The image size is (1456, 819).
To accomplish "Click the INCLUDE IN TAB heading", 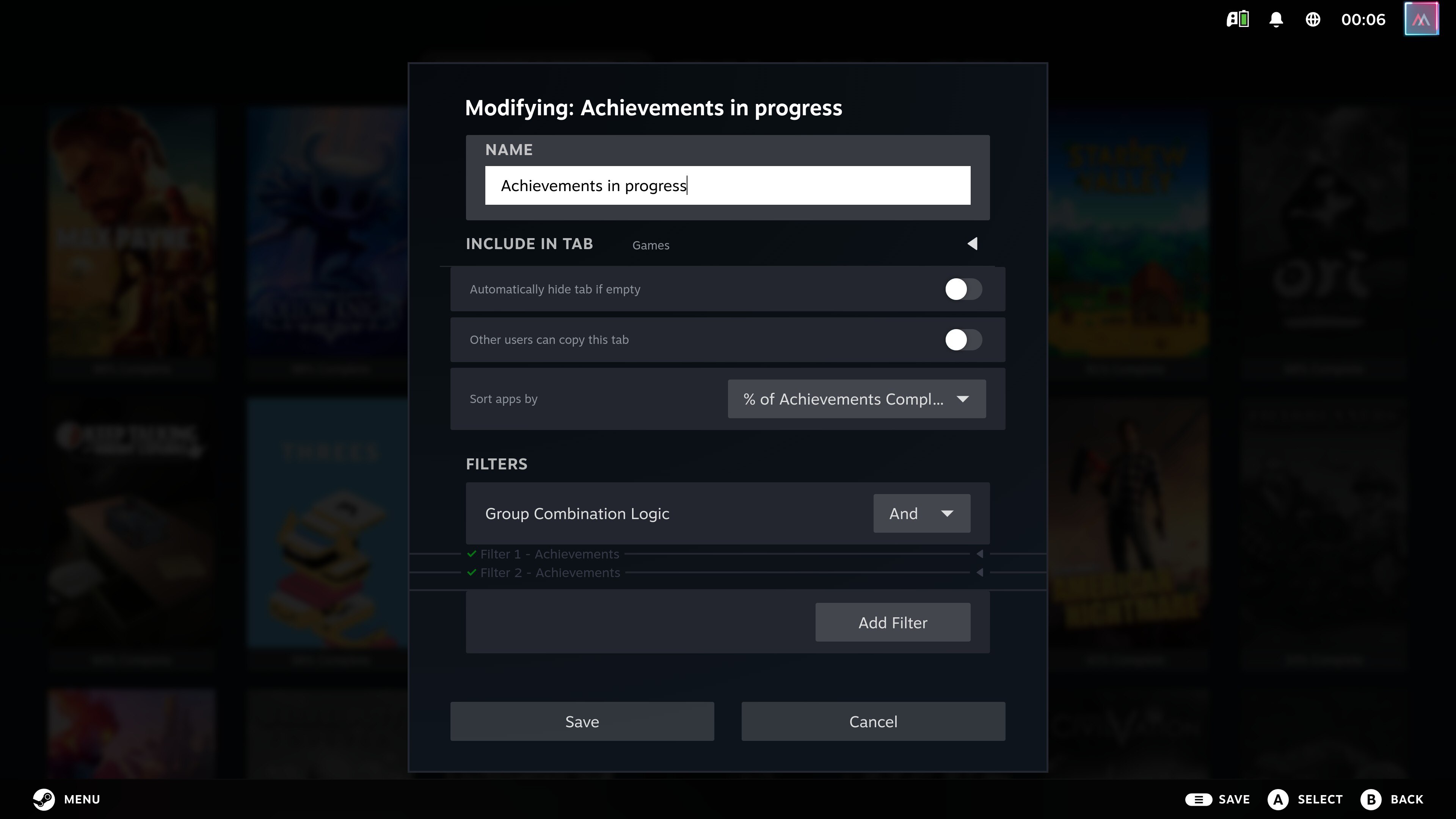I will coord(529,243).
